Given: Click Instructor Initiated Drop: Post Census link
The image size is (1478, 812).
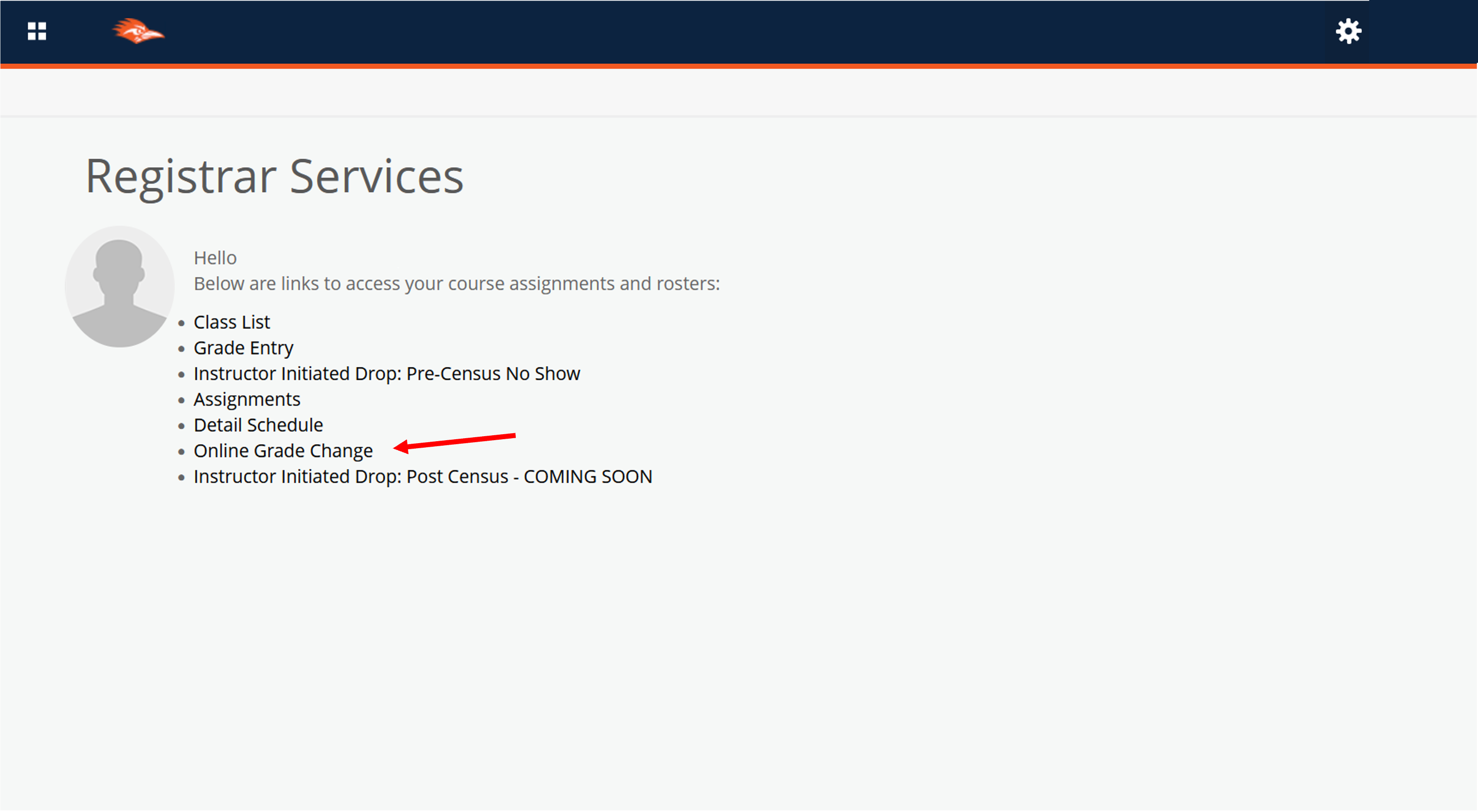Looking at the screenshot, I should point(423,477).
